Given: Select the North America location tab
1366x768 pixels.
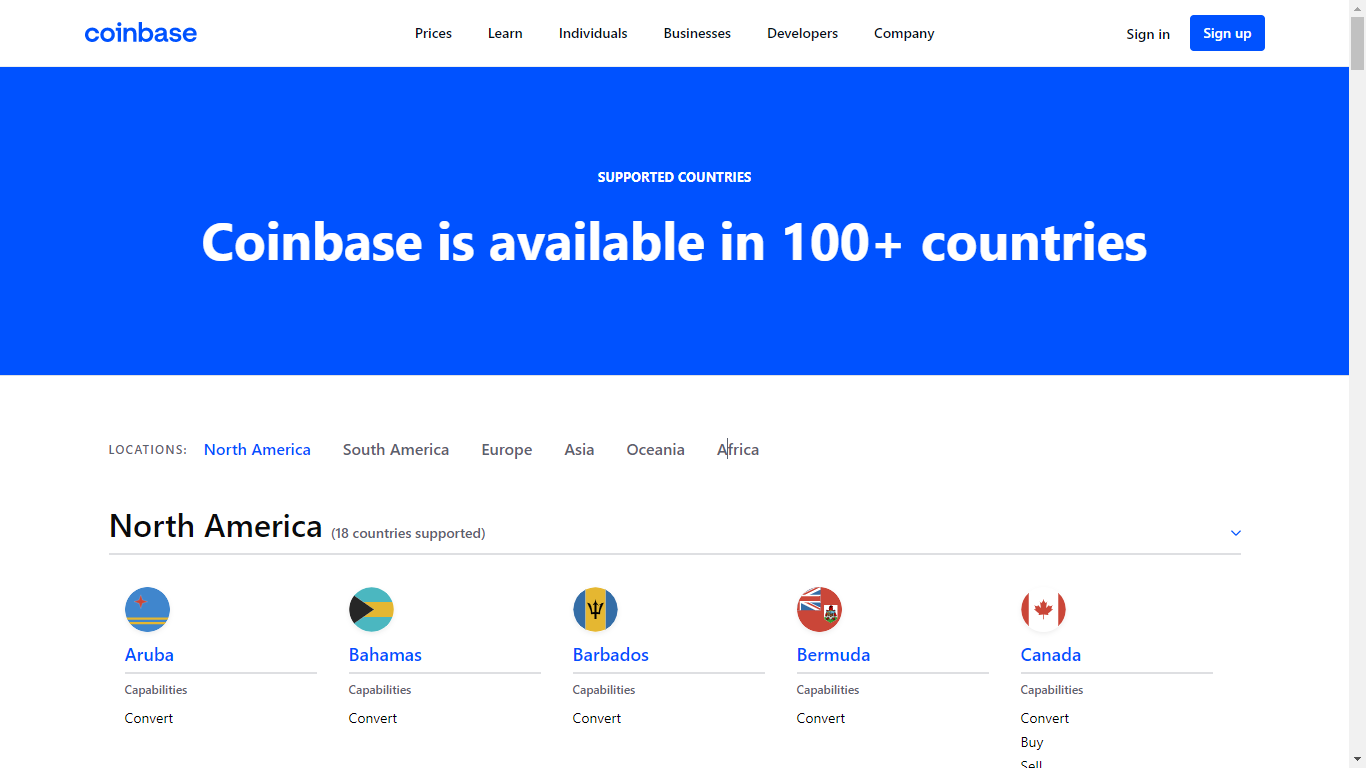Looking at the screenshot, I should point(257,450).
